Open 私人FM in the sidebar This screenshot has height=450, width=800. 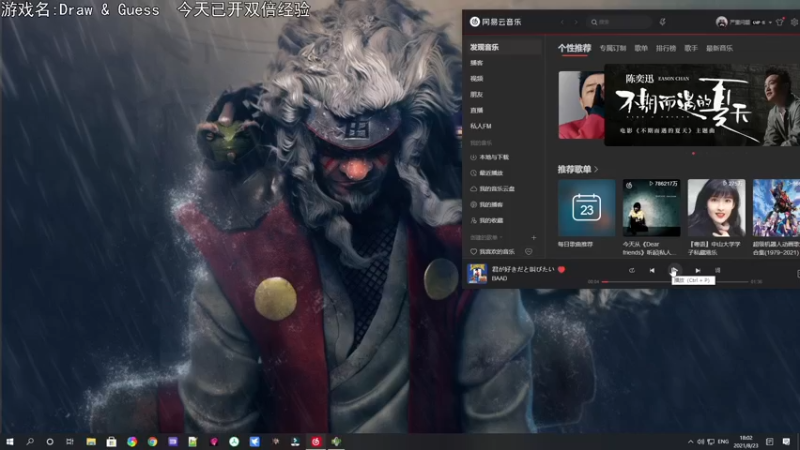coord(481,126)
